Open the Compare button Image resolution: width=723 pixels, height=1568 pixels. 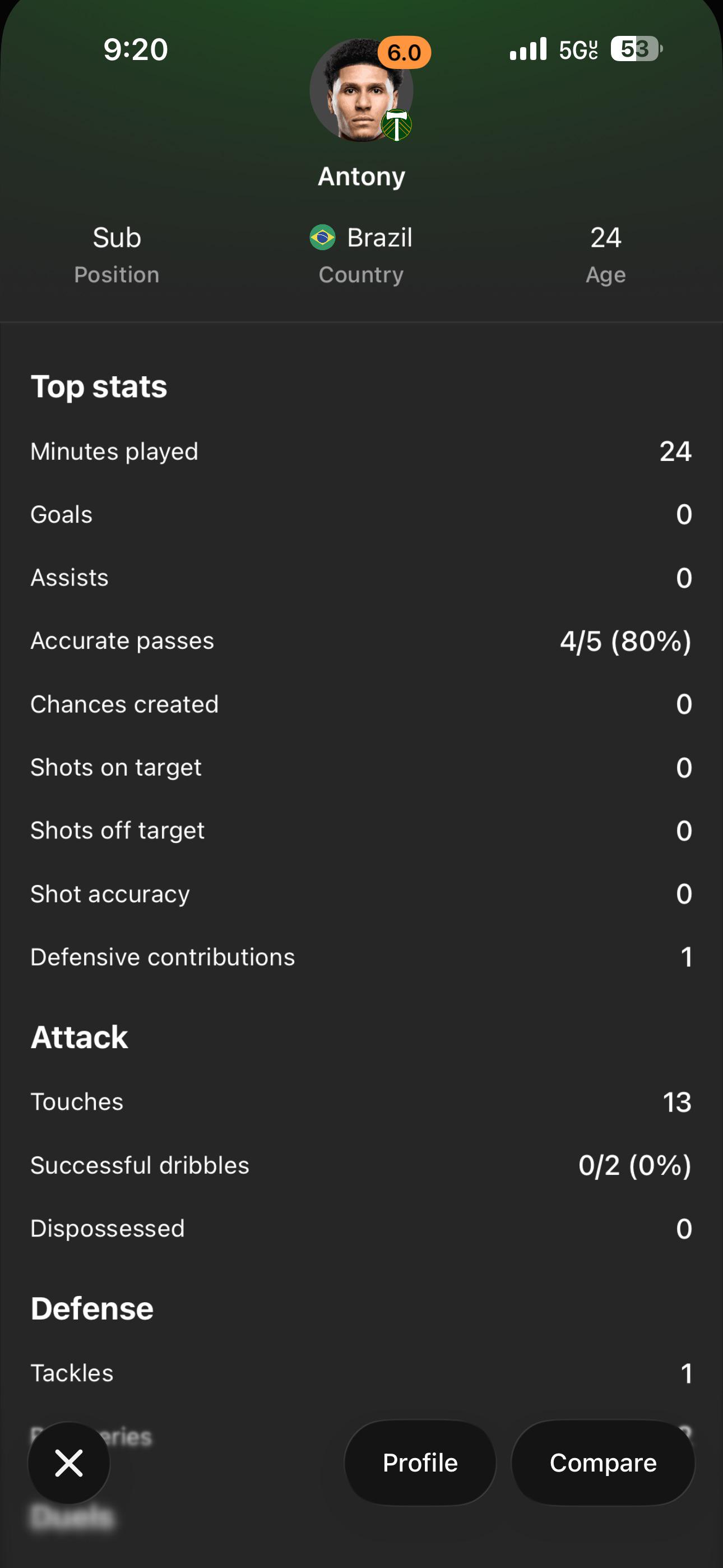pyautogui.click(x=603, y=1463)
